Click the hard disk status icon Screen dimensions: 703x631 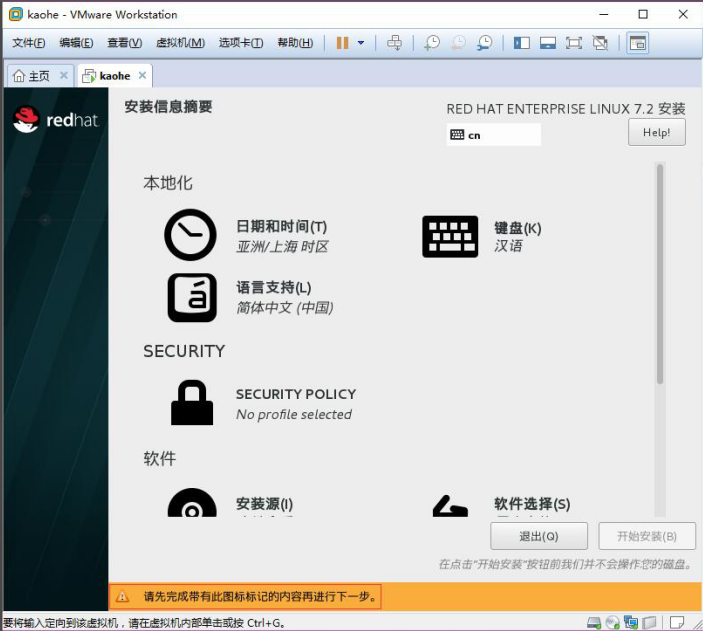594,622
